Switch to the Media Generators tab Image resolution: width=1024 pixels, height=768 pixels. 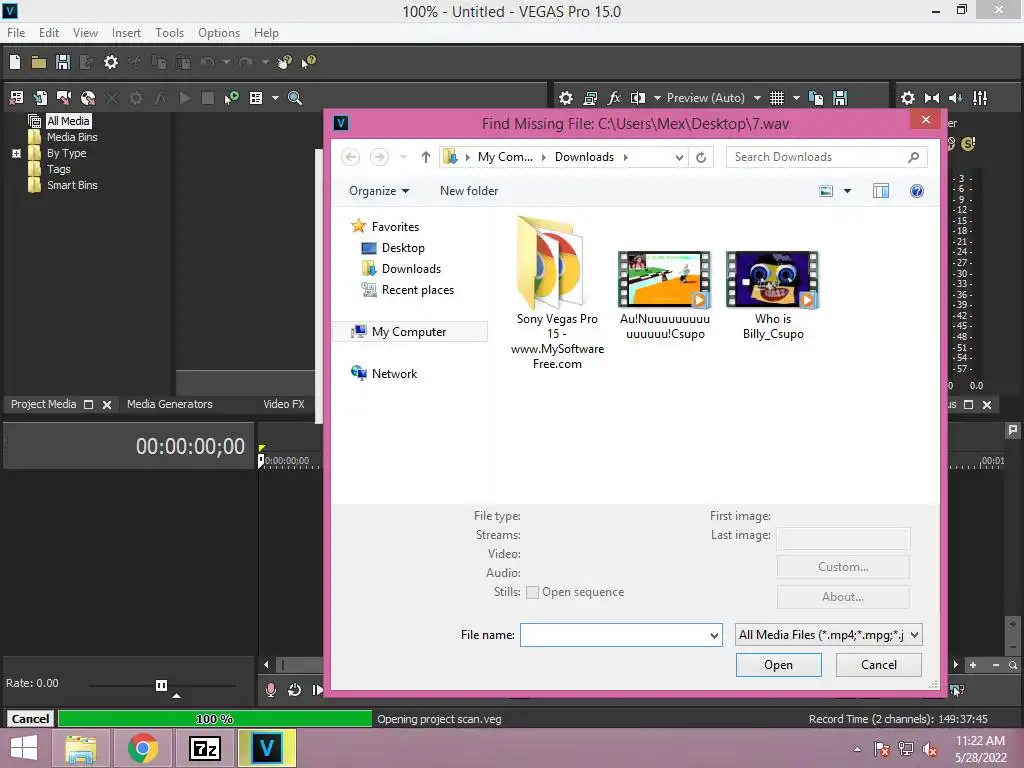pos(170,404)
